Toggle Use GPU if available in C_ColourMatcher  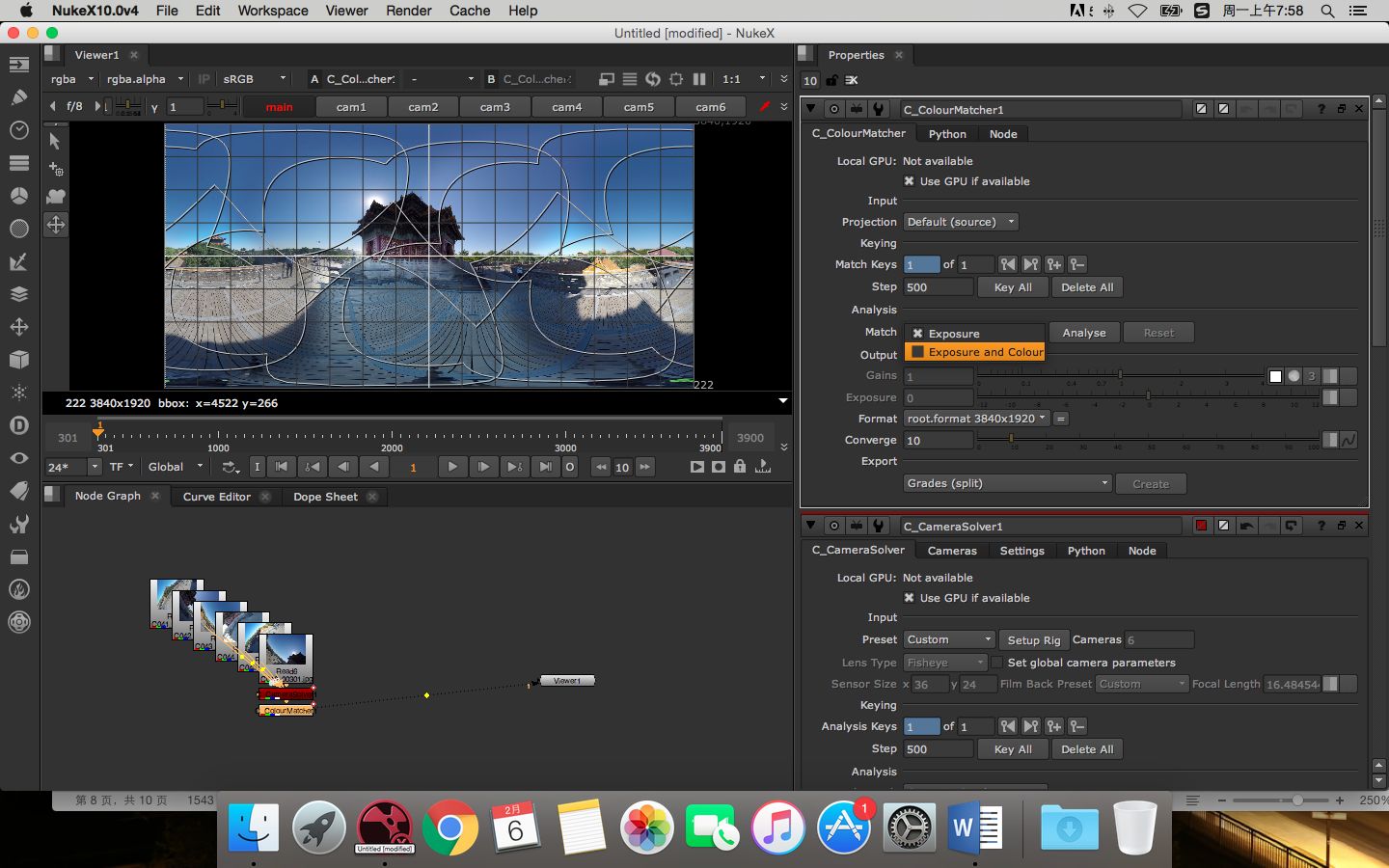[909, 181]
